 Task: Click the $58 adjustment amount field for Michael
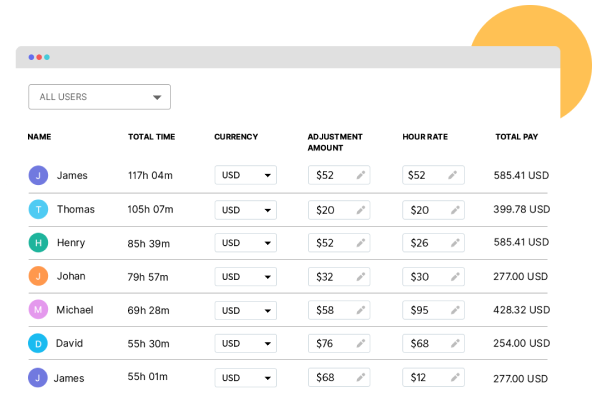point(339,310)
